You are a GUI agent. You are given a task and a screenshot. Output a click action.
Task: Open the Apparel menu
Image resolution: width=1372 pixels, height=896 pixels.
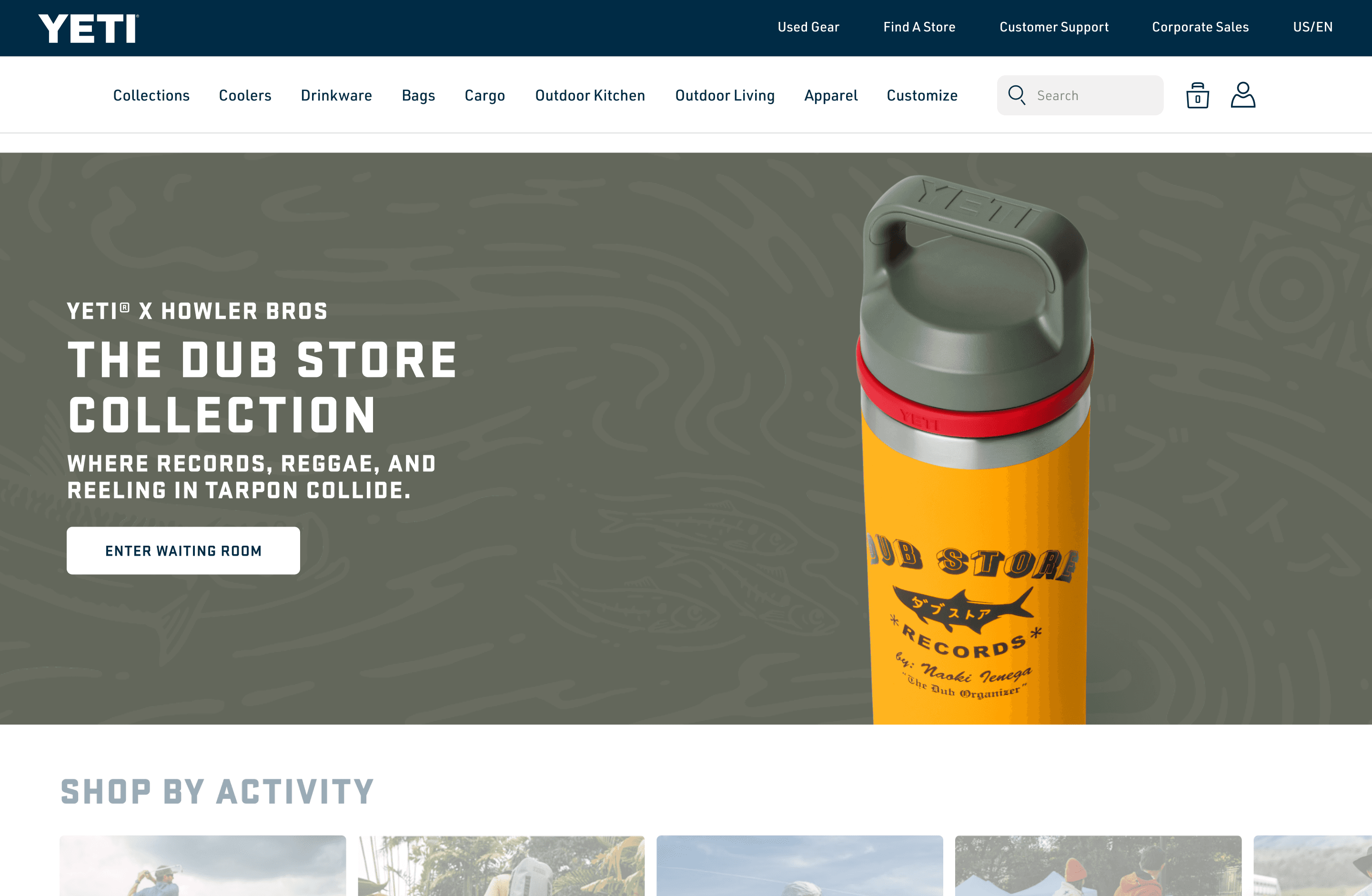coord(831,96)
